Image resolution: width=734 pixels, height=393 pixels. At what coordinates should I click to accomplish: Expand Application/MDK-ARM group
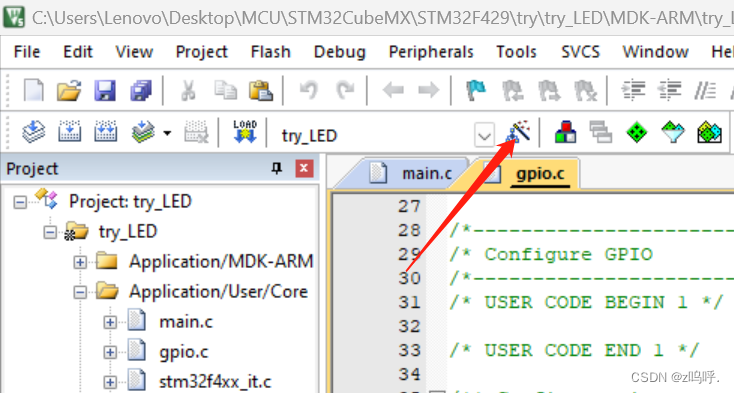click(x=80, y=262)
